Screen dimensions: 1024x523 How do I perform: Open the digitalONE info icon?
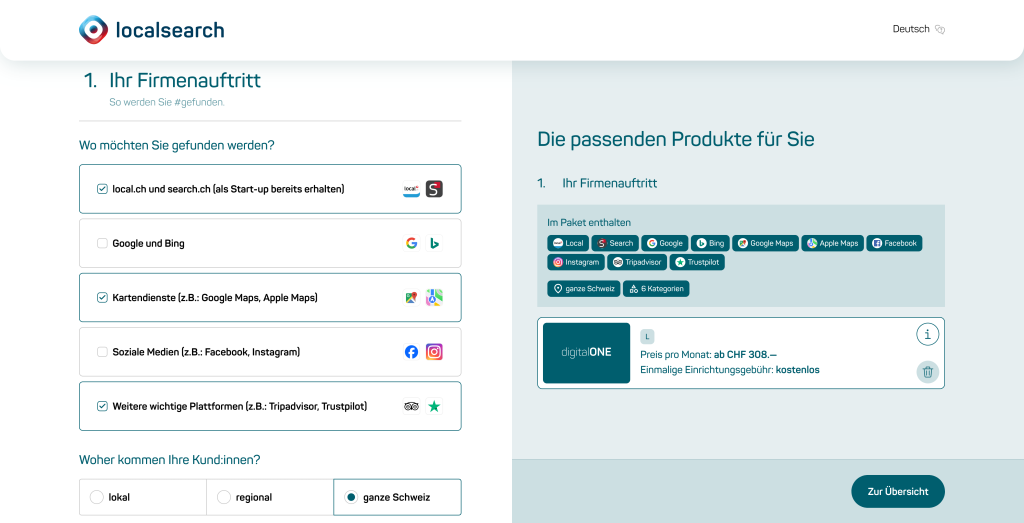927,335
